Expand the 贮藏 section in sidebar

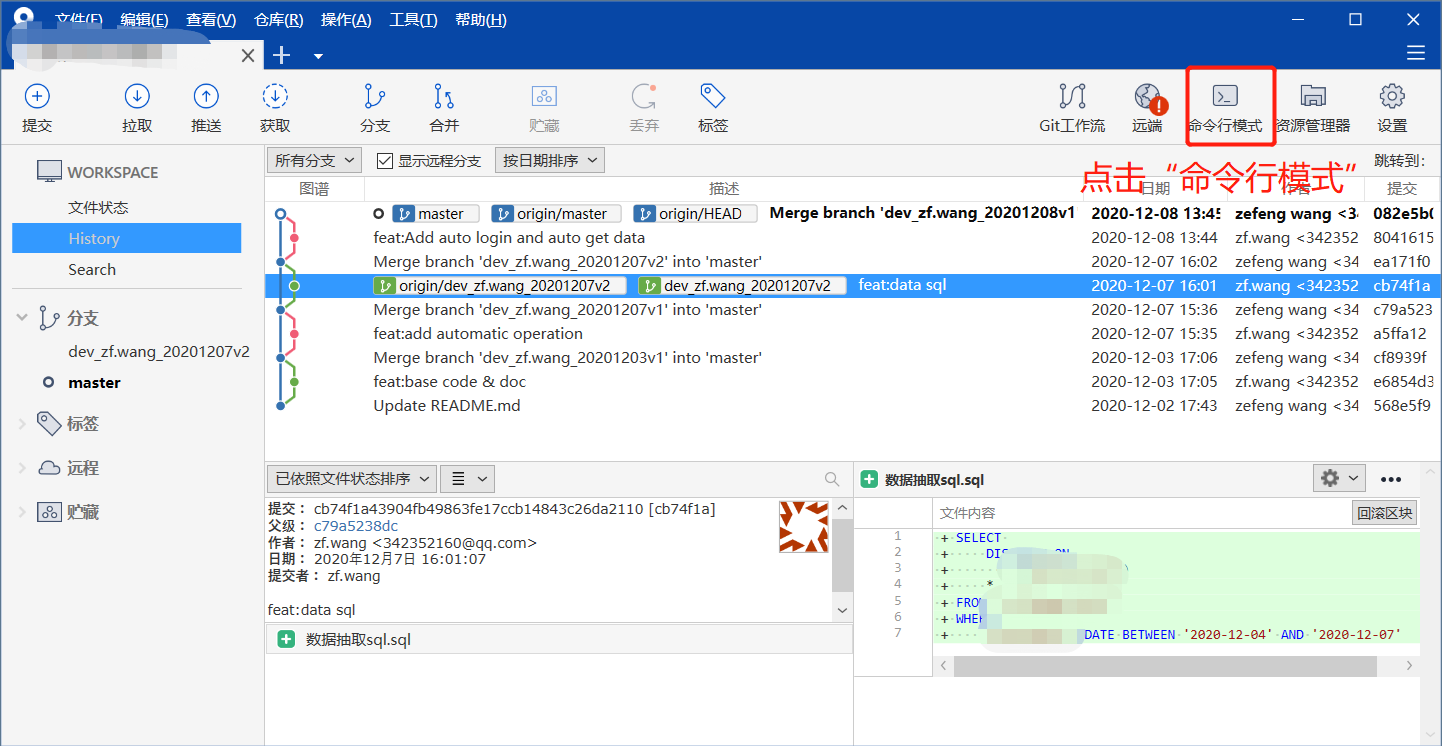coord(22,512)
